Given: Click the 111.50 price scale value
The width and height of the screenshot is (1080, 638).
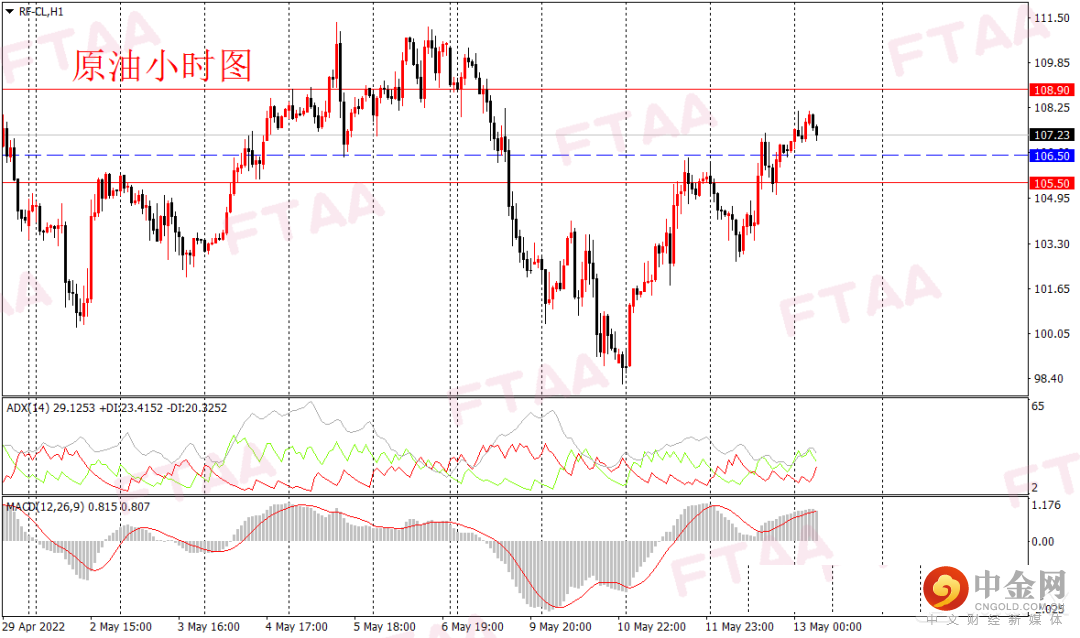Looking at the screenshot, I should pos(1052,19).
